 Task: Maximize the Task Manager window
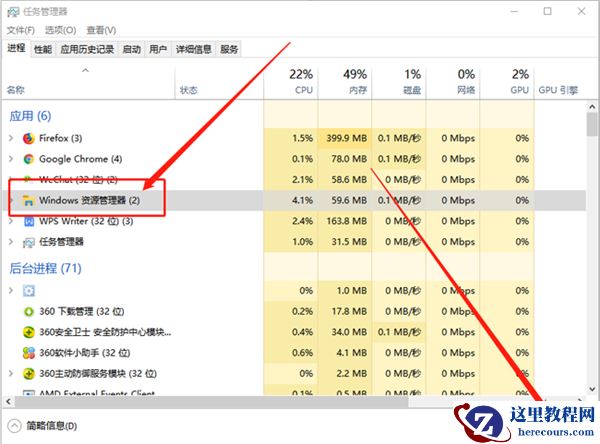[x=548, y=11]
